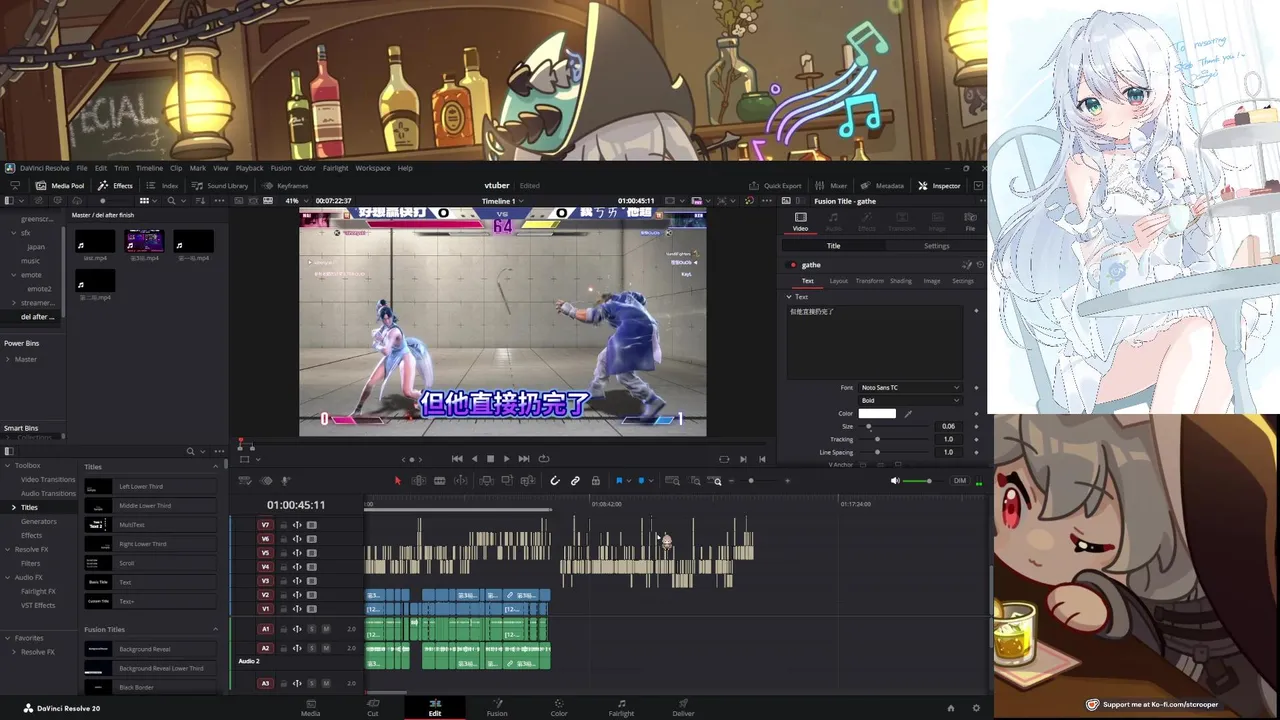Open Project Settings gear icon
The width and height of the screenshot is (1280, 720).
tap(976, 708)
